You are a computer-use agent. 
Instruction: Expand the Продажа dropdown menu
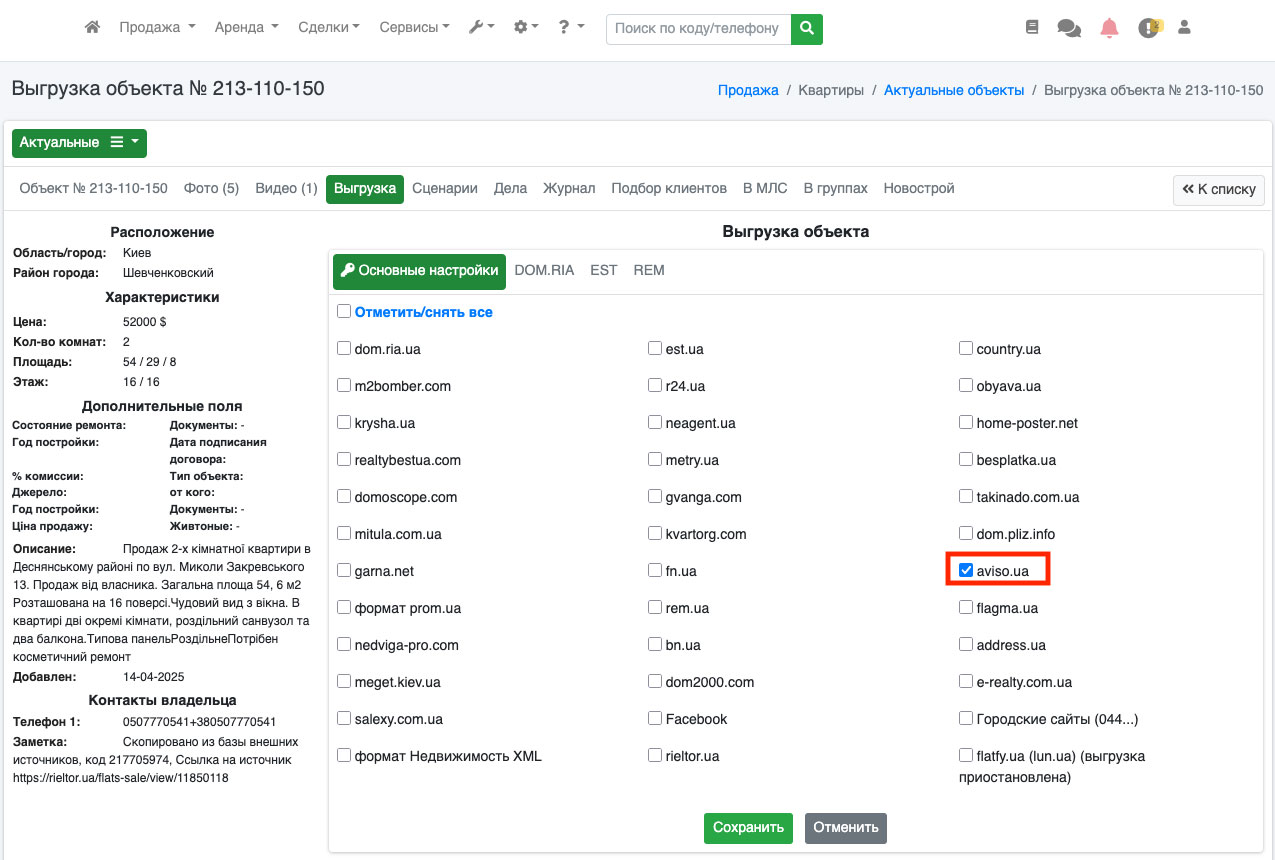(x=157, y=28)
